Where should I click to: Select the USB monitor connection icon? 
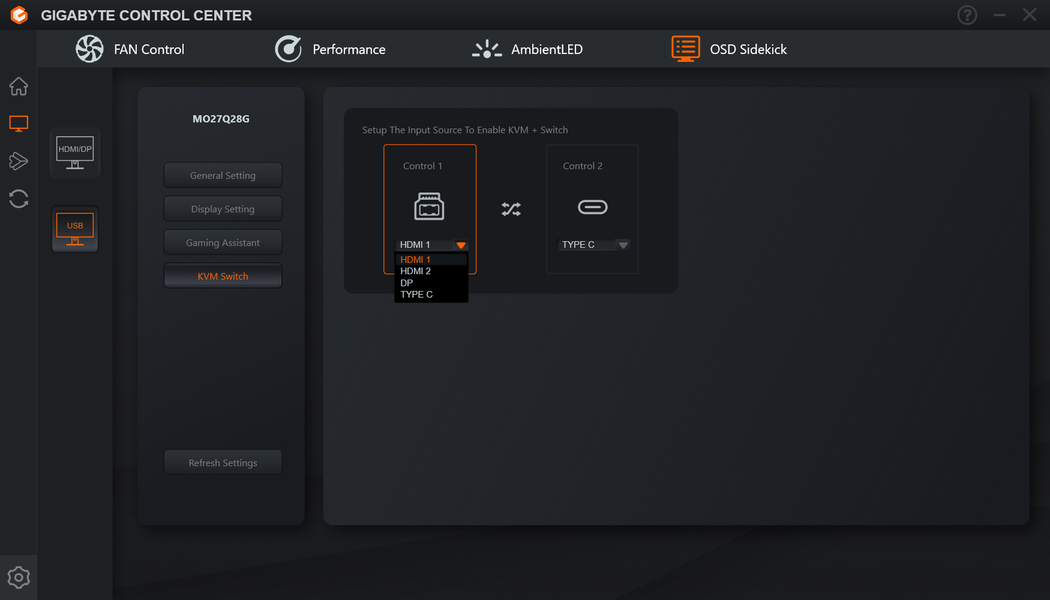75,230
